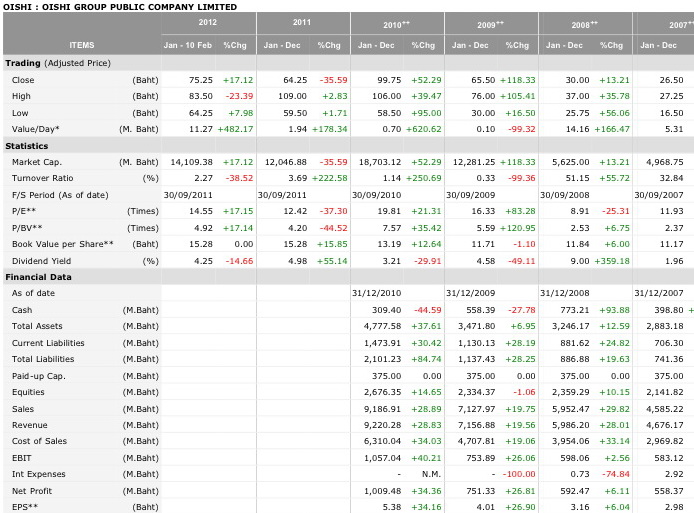The height and width of the screenshot is (513, 694).
Task: Click the 2011 turnover change +222.58
Action: (330, 178)
